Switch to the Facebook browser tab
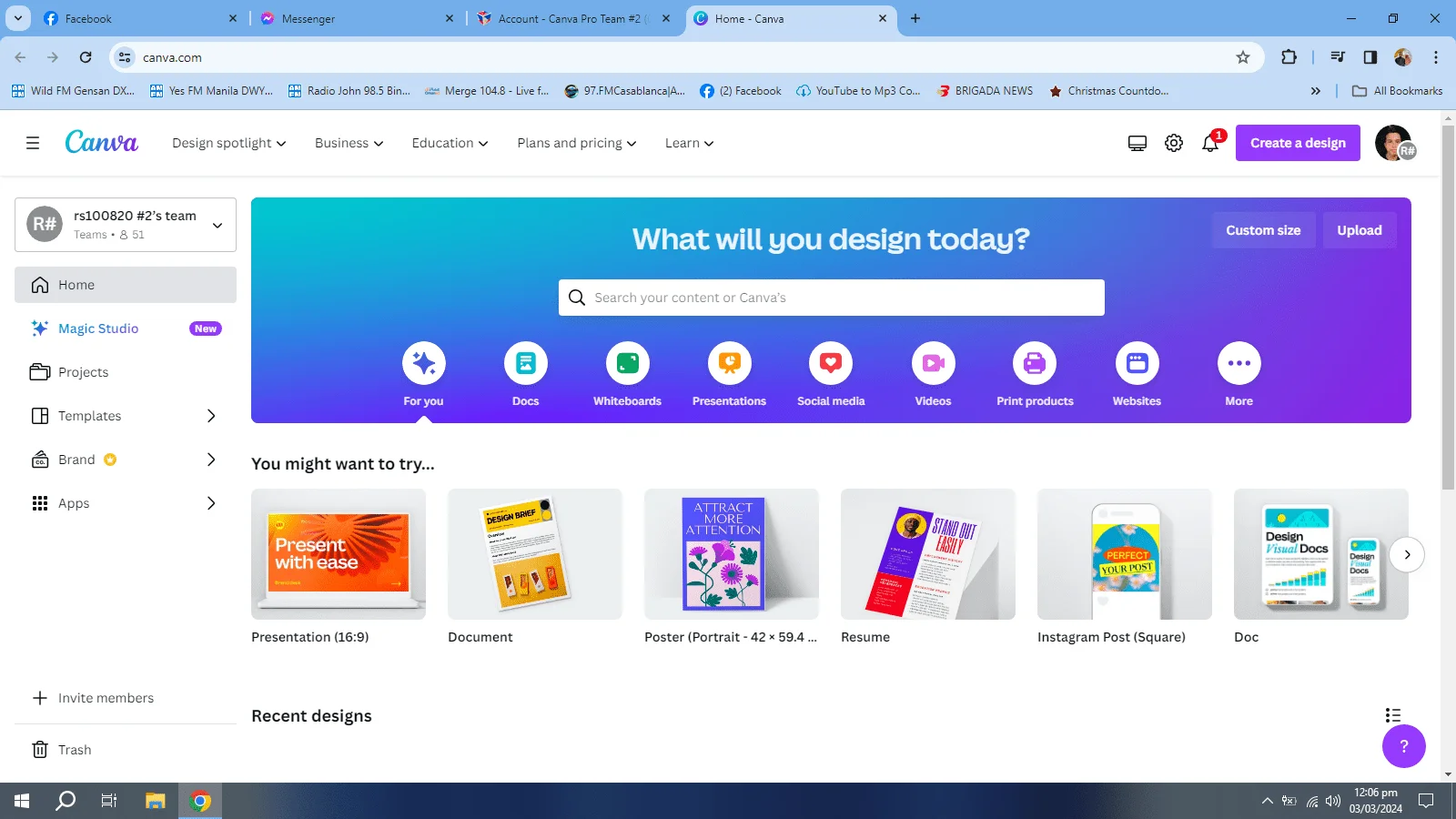Screen dimensions: 1456x819 click(140, 18)
